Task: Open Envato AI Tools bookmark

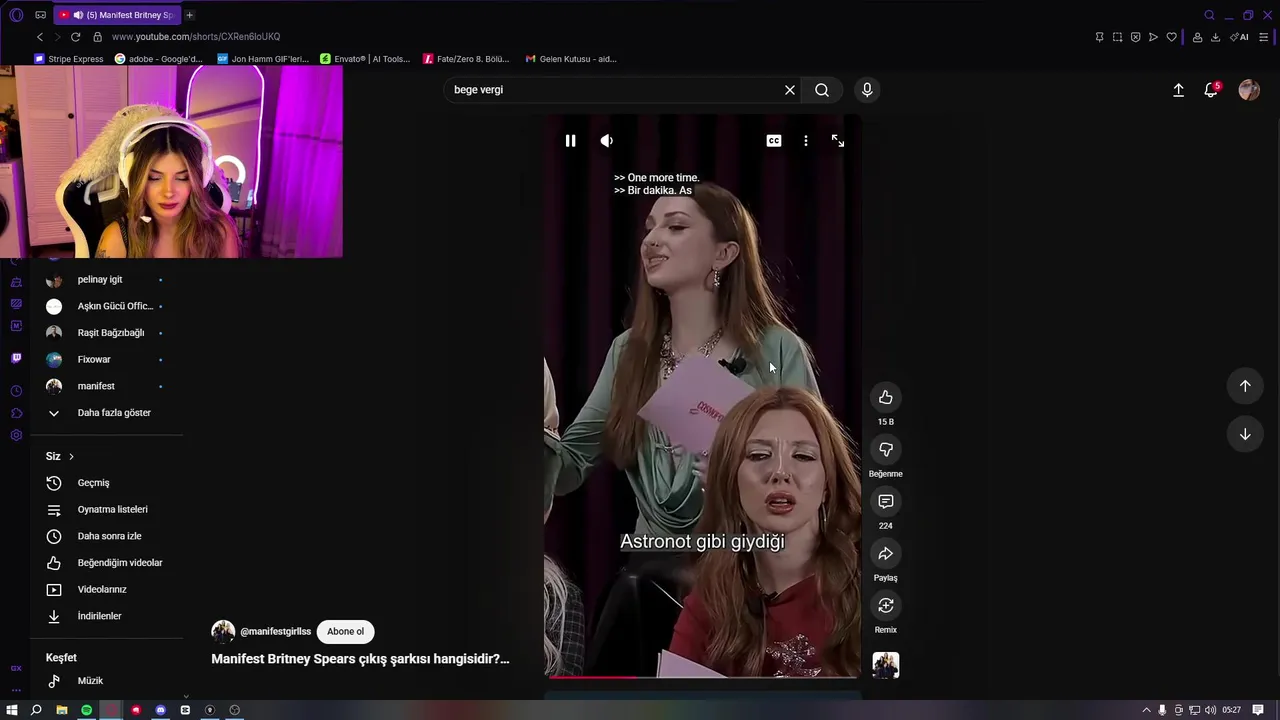Action: [365, 59]
